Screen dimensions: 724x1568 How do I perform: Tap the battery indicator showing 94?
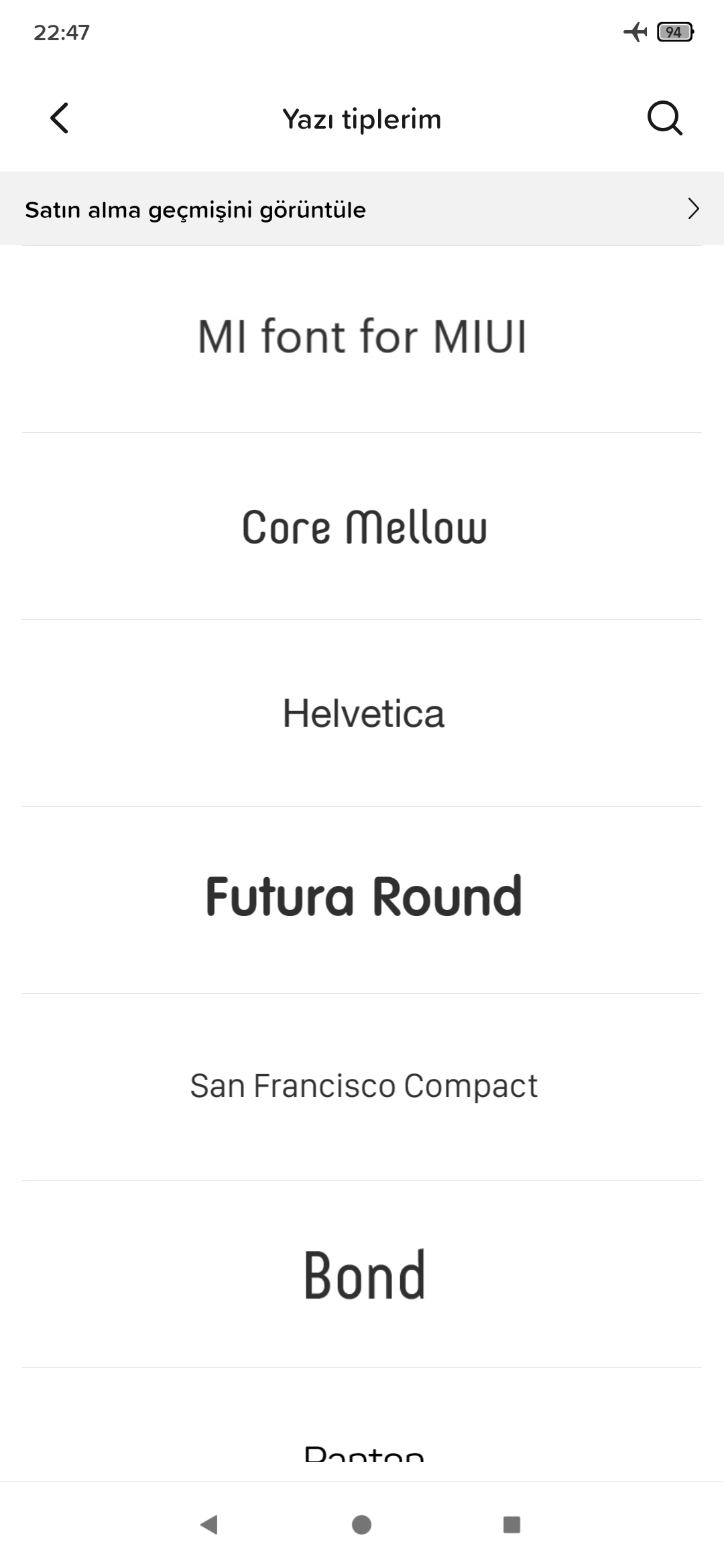pyautogui.click(x=675, y=31)
